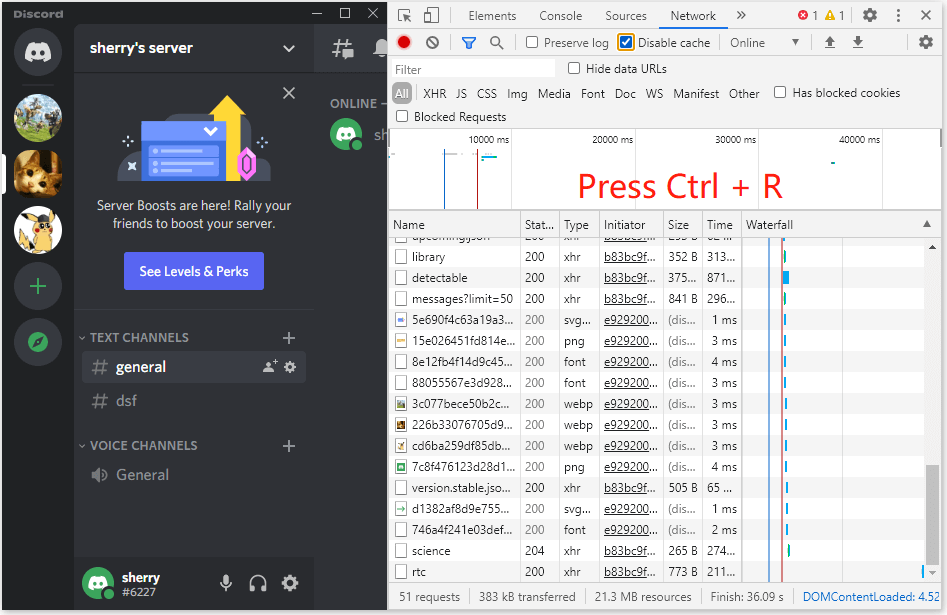Select the general text channel

click(x=193, y=367)
